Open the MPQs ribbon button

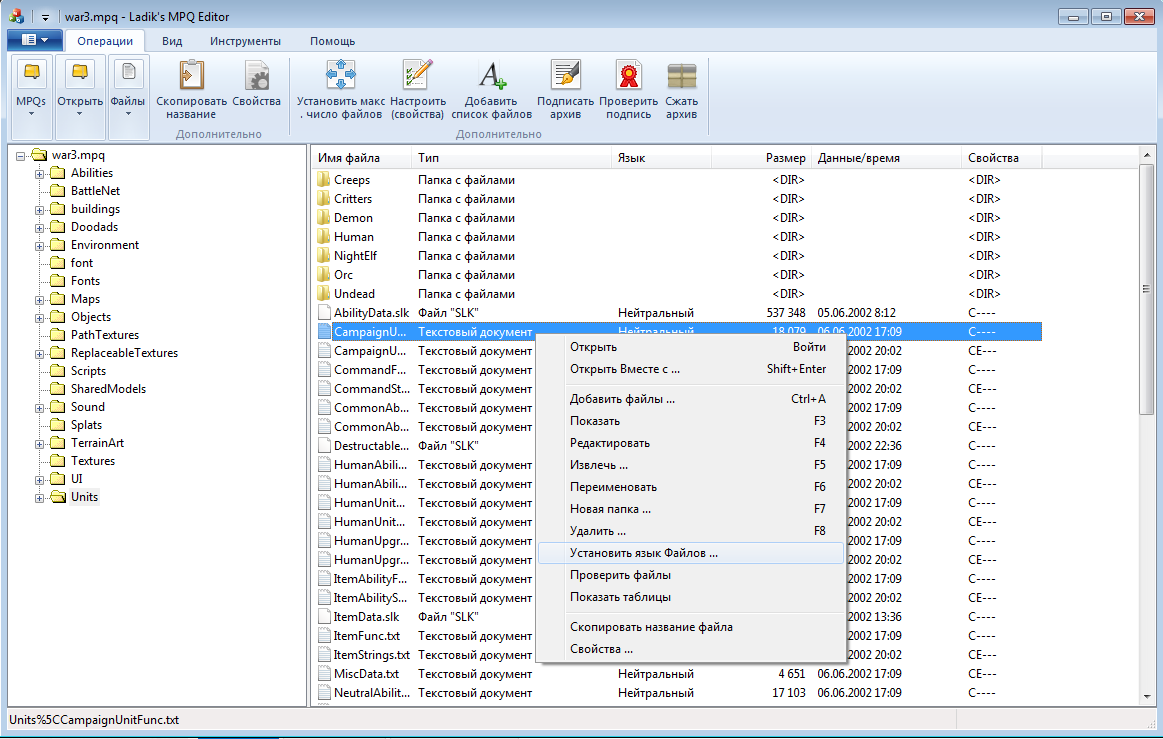point(31,96)
